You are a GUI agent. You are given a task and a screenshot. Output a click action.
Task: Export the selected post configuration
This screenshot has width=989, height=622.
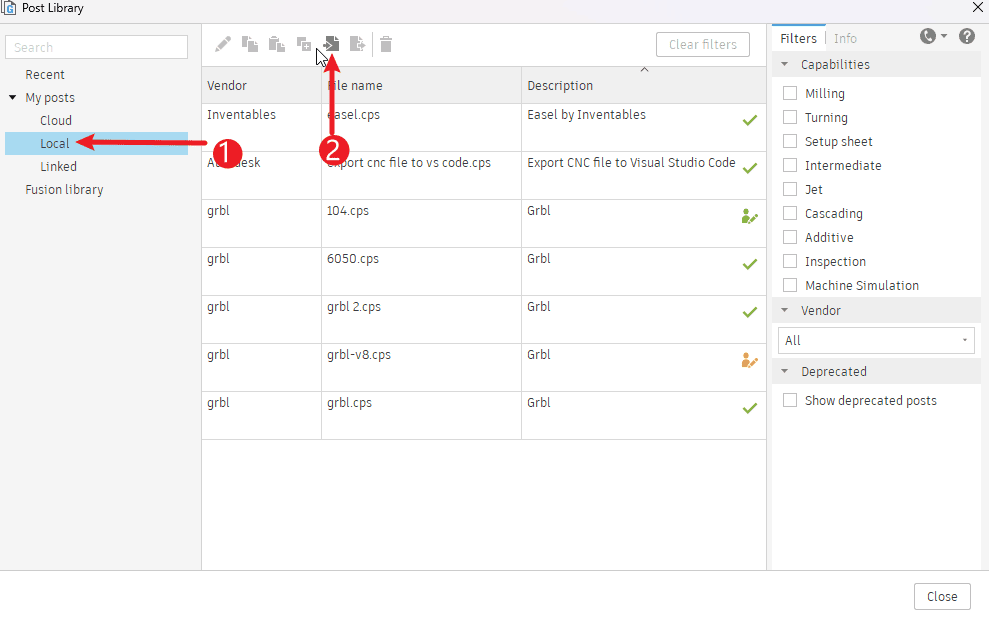pos(357,43)
